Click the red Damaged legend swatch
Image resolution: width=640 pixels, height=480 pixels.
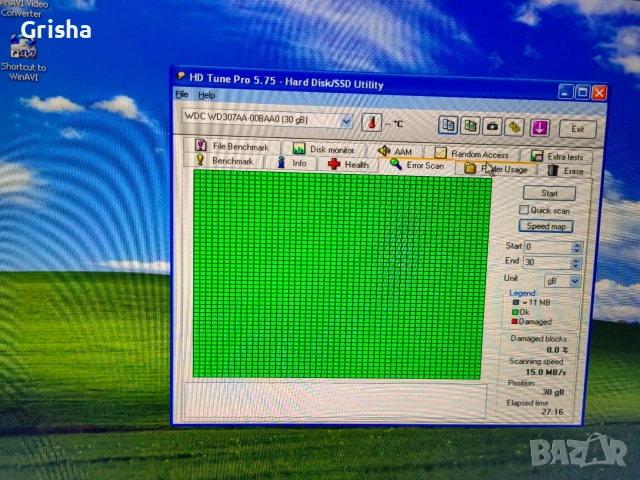point(514,321)
